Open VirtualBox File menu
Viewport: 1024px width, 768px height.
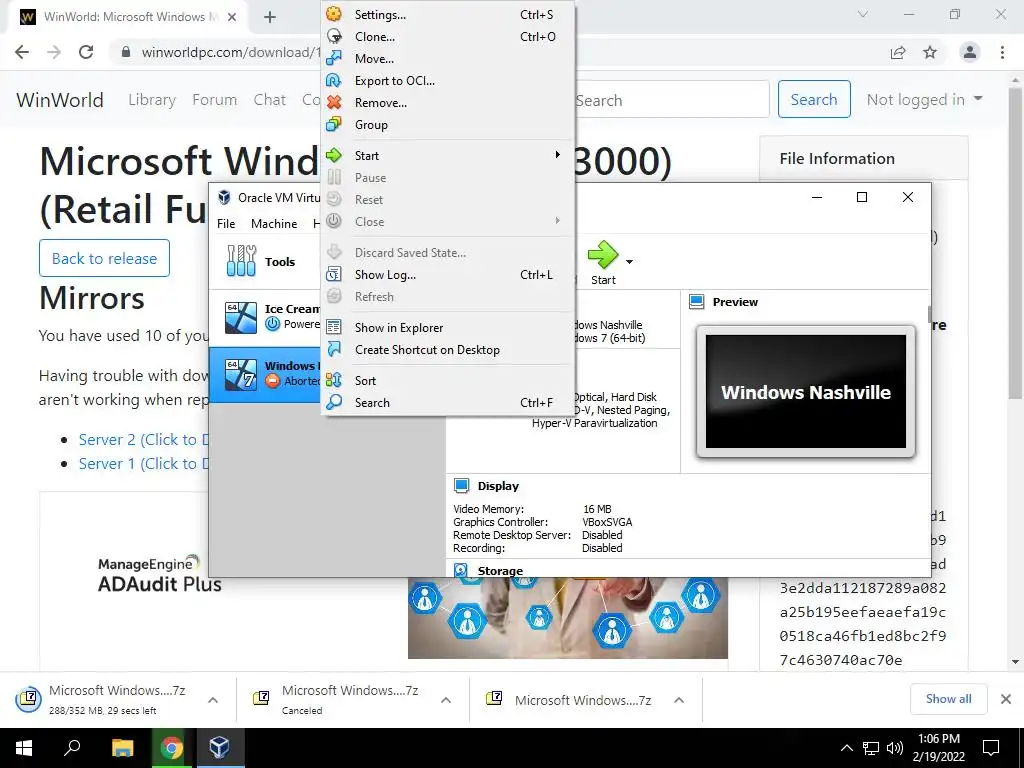226,223
